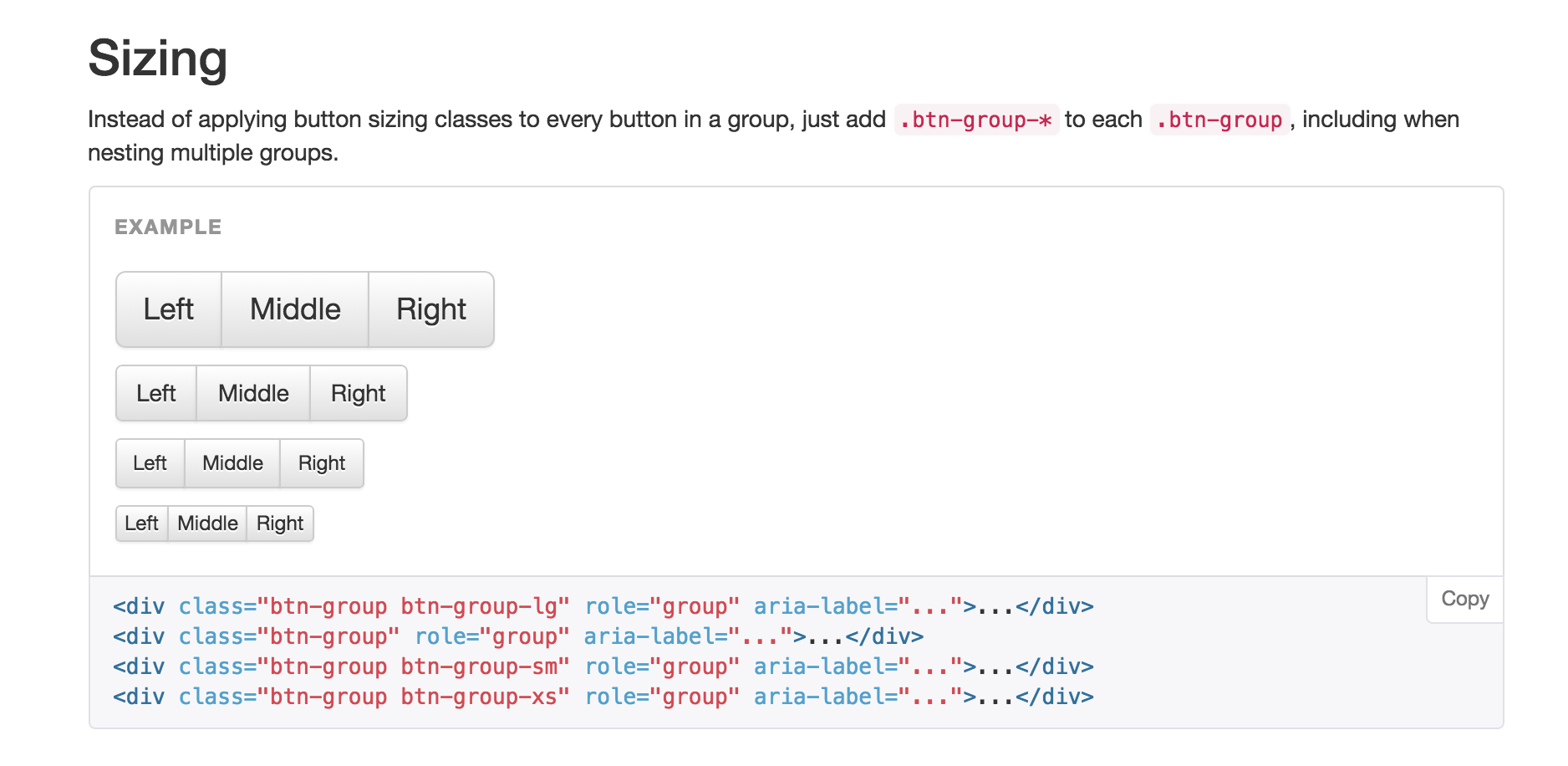Screen dimensions: 1568x766
Task: Click the btn-group-lg code line
Action: [x=603, y=606]
